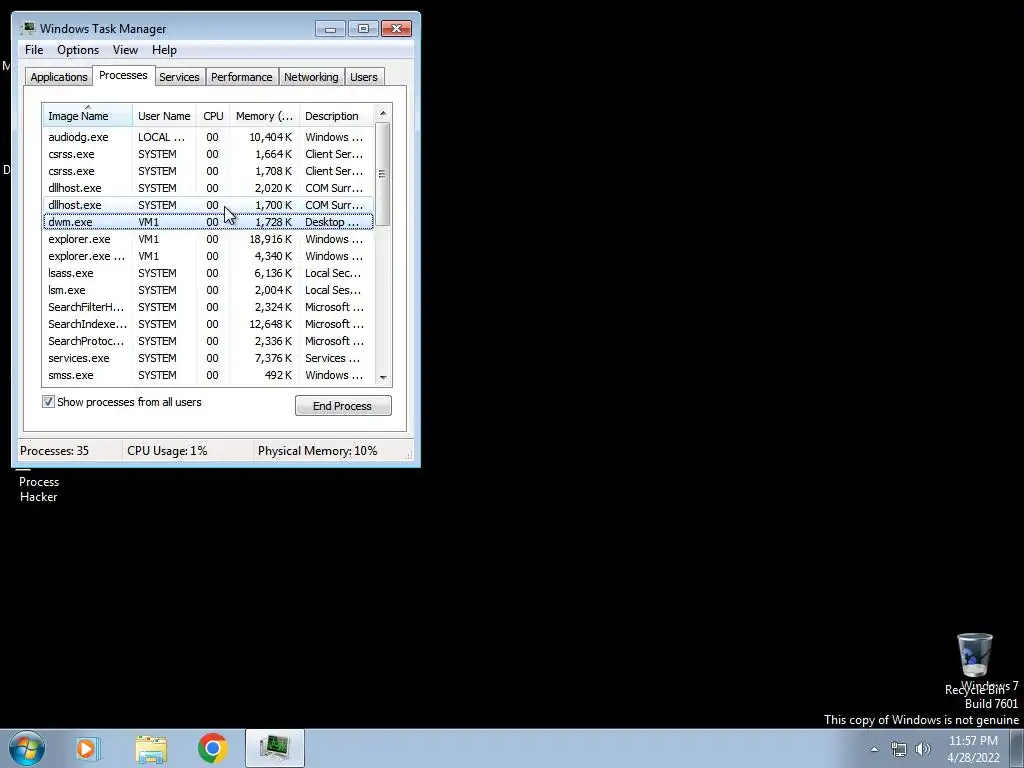This screenshot has width=1024, height=768.
Task: Click the volume speaker tray icon
Action: point(923,749)
